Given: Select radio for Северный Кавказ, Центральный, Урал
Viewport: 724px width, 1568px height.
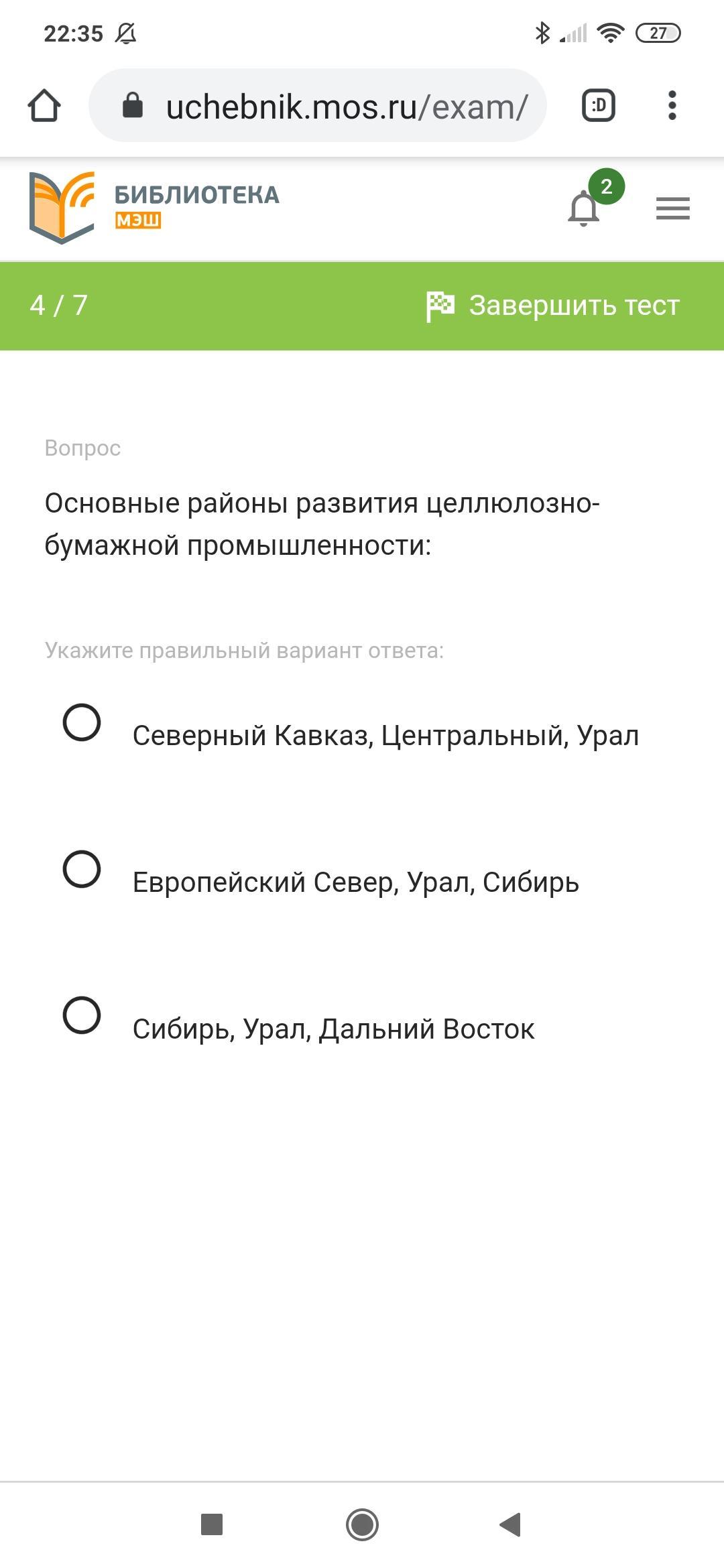Looking at the screenshot, I should (x=82, y=722).
